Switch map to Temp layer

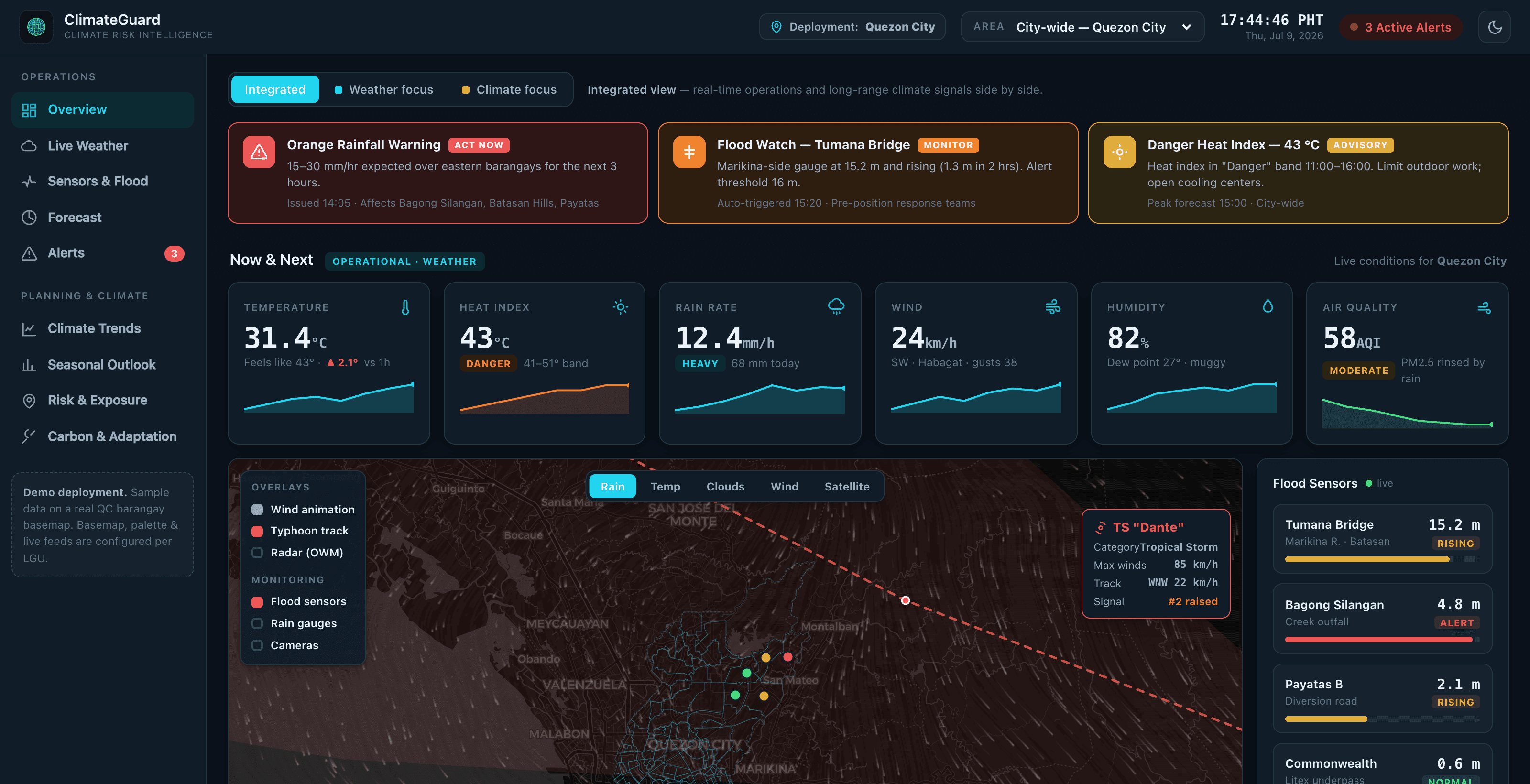(x=665, y=487)
